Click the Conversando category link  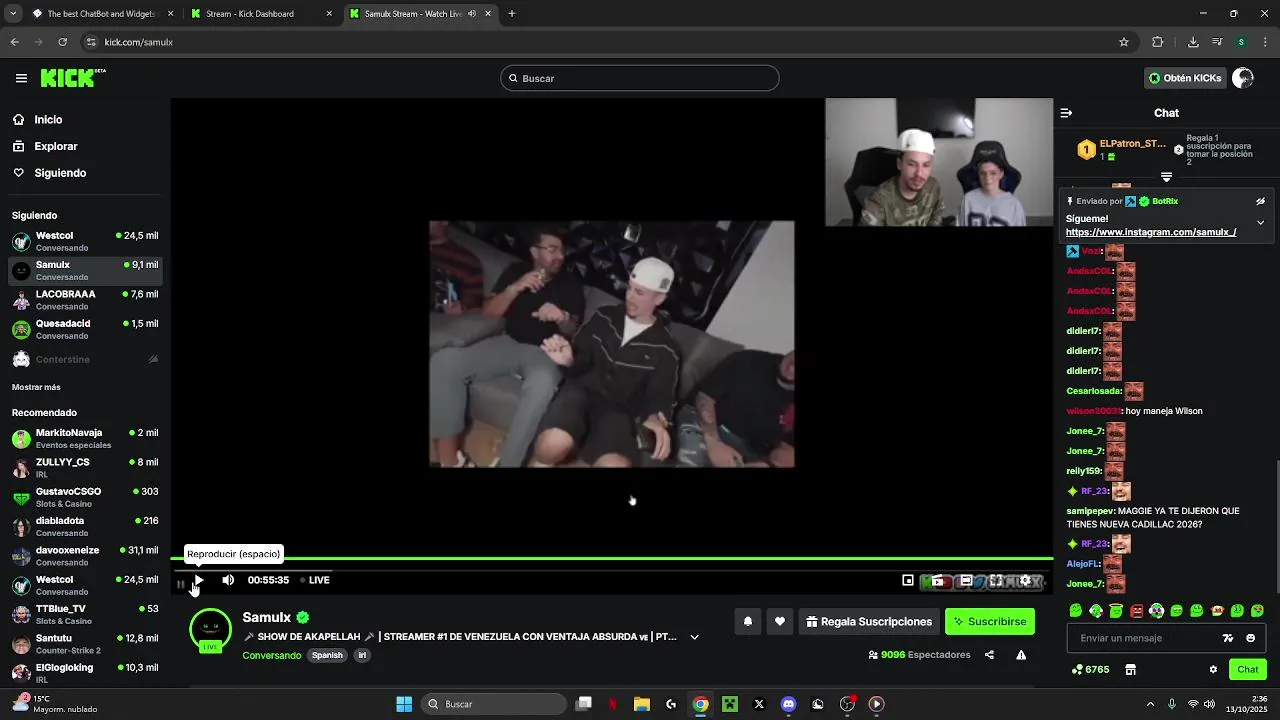[x=272, y=656]
